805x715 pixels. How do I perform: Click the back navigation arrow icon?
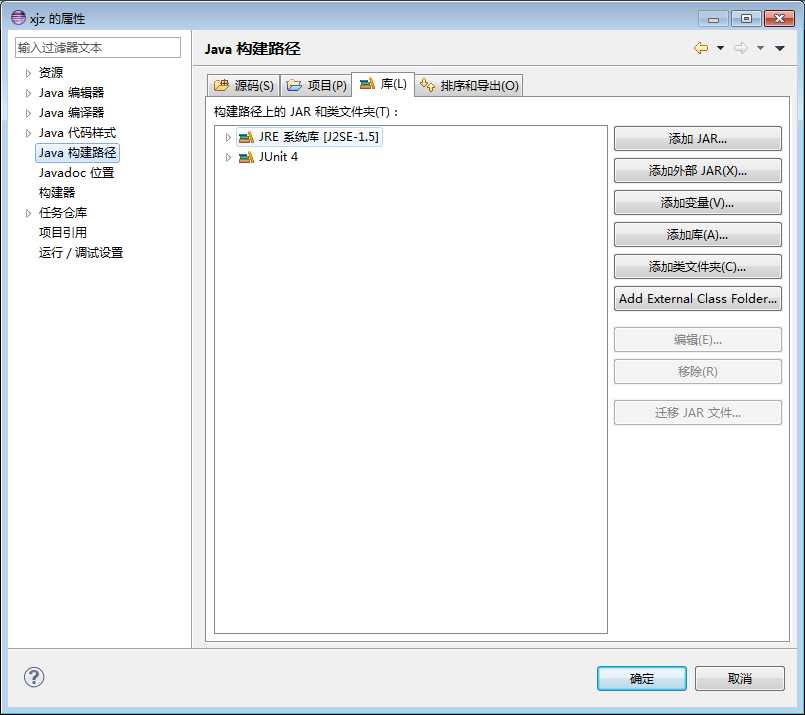point(701,48)
